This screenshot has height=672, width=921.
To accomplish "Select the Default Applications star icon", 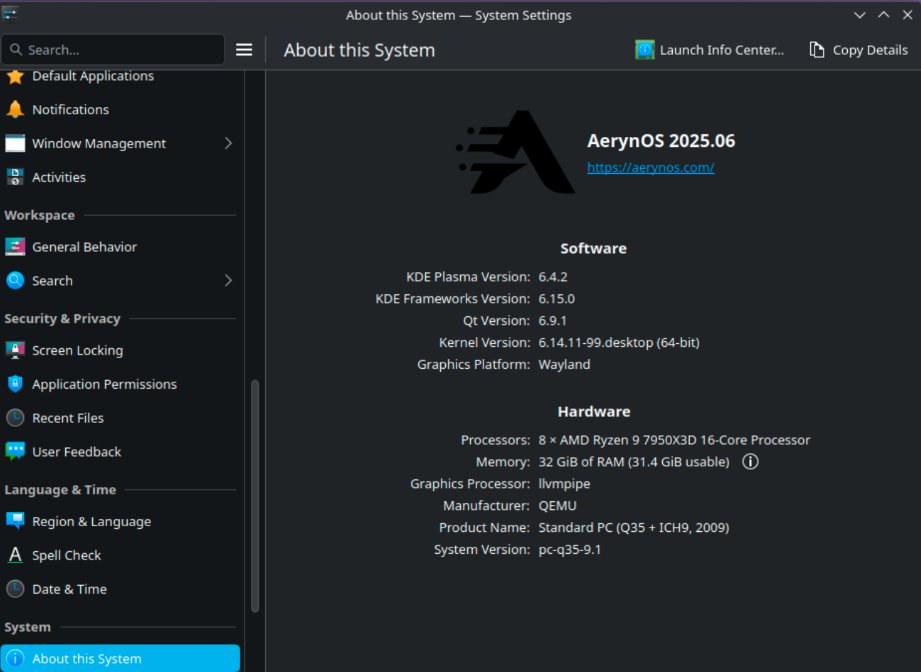I will [x=17, y=75].
